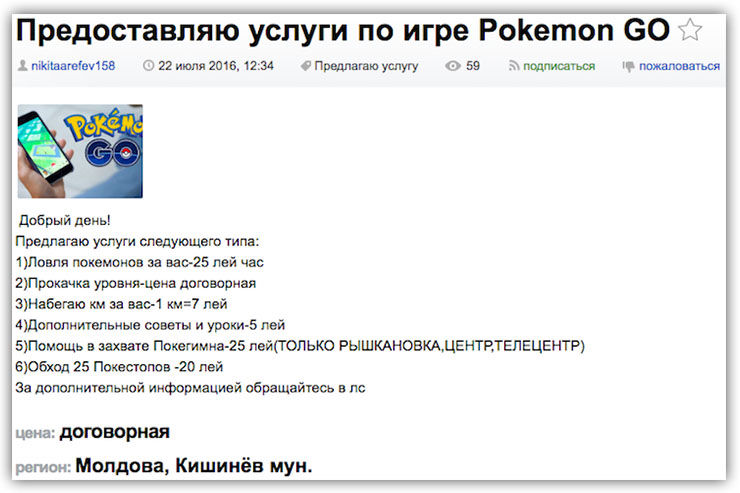This screenshot has width=740, height=493.
Task: Click the line about обращайтесь в лс
Action: (x=191, y=388)
